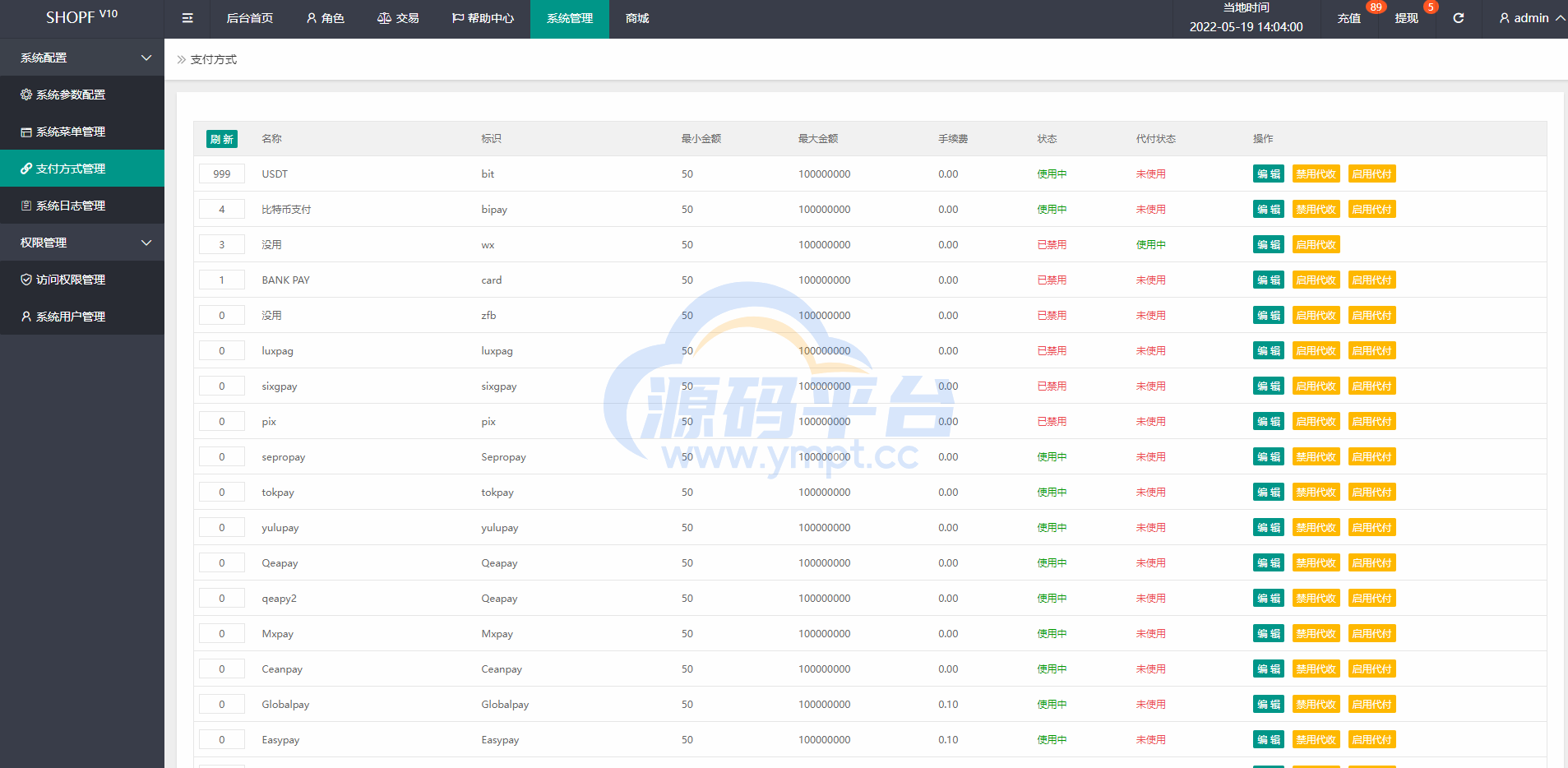Click 启用代收 for wx row
Screen dimensions: 1568x768
click(1316, 244)
